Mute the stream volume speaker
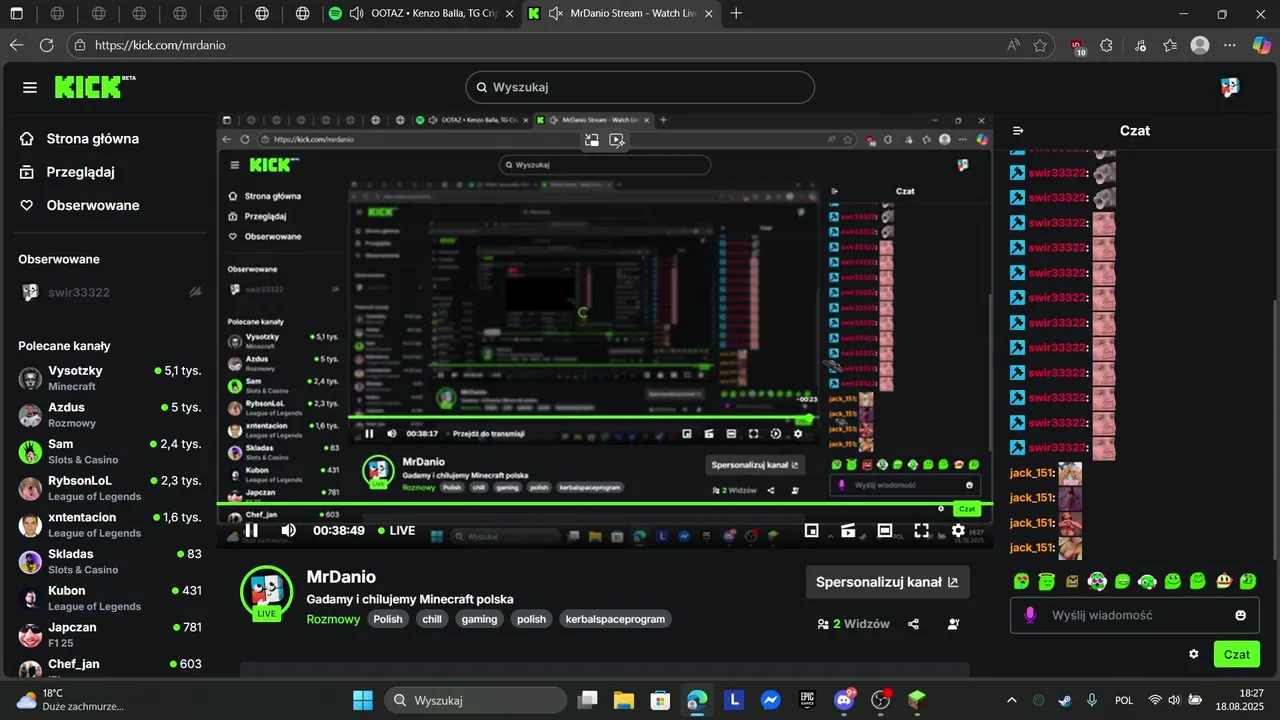The height and width of the screenshot is (720, 1280). pyautogui.click(x=288, y=530)
